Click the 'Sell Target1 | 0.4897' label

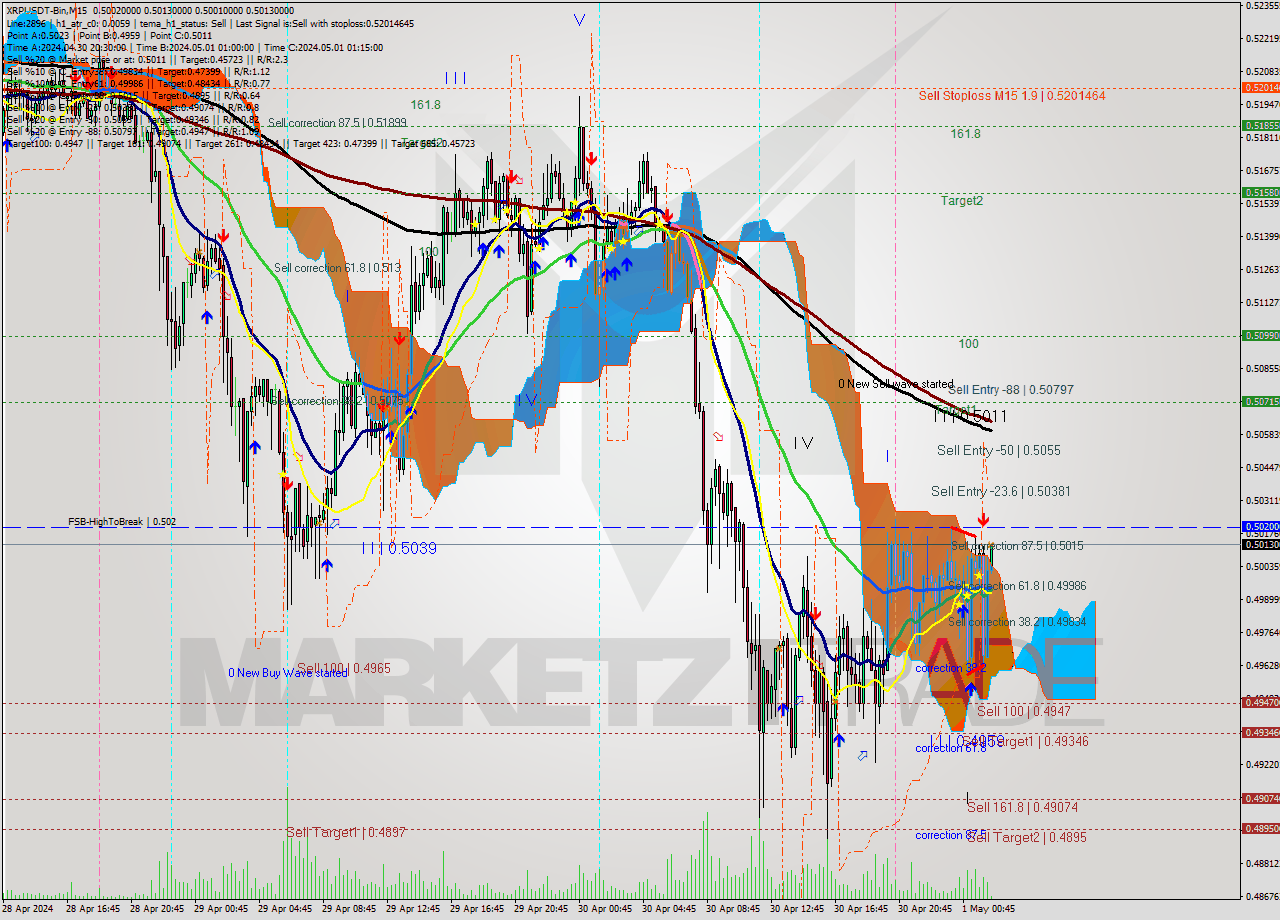(x=345, y=832)
